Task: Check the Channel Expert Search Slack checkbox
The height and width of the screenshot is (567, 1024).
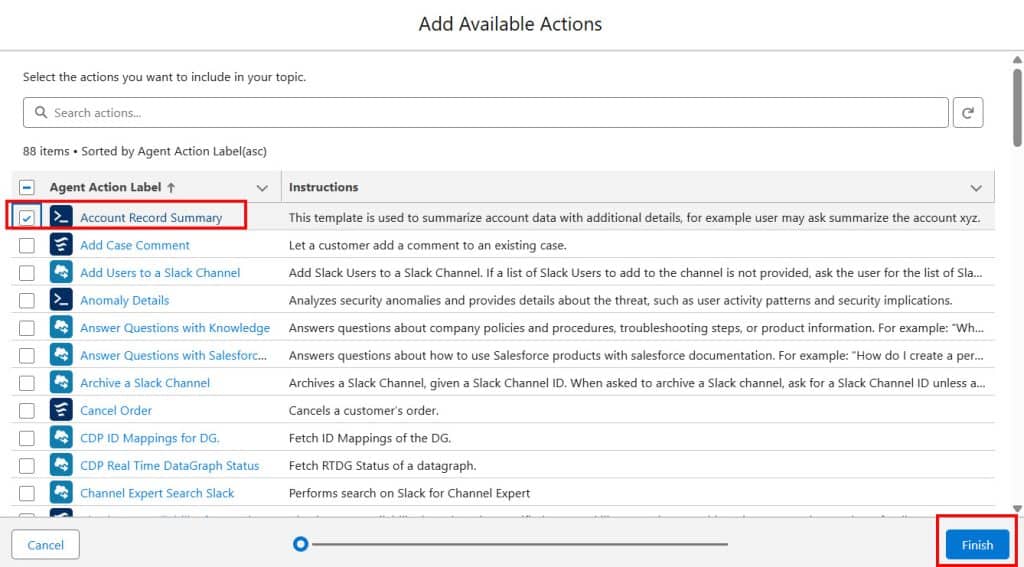Action: click(x=26, y=493)
